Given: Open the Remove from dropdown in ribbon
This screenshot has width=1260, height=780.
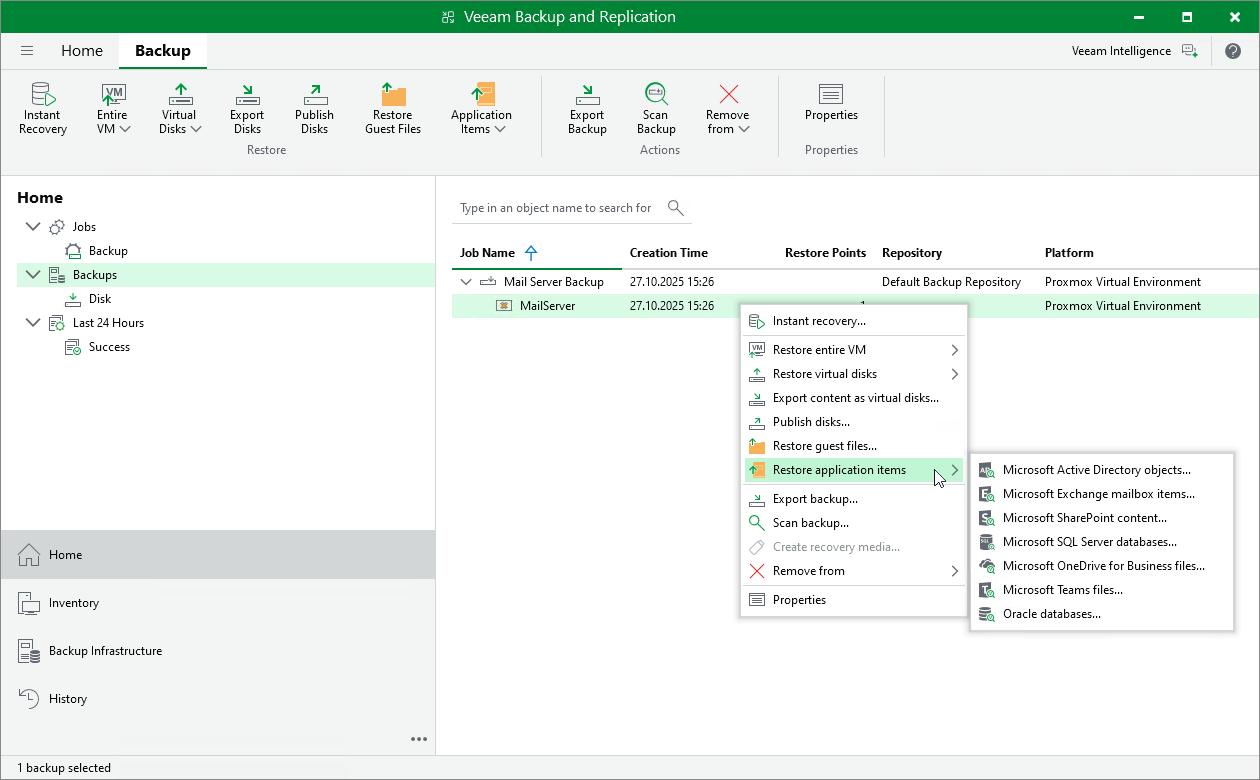Looking at the screenshot, I should coord(728,108).
